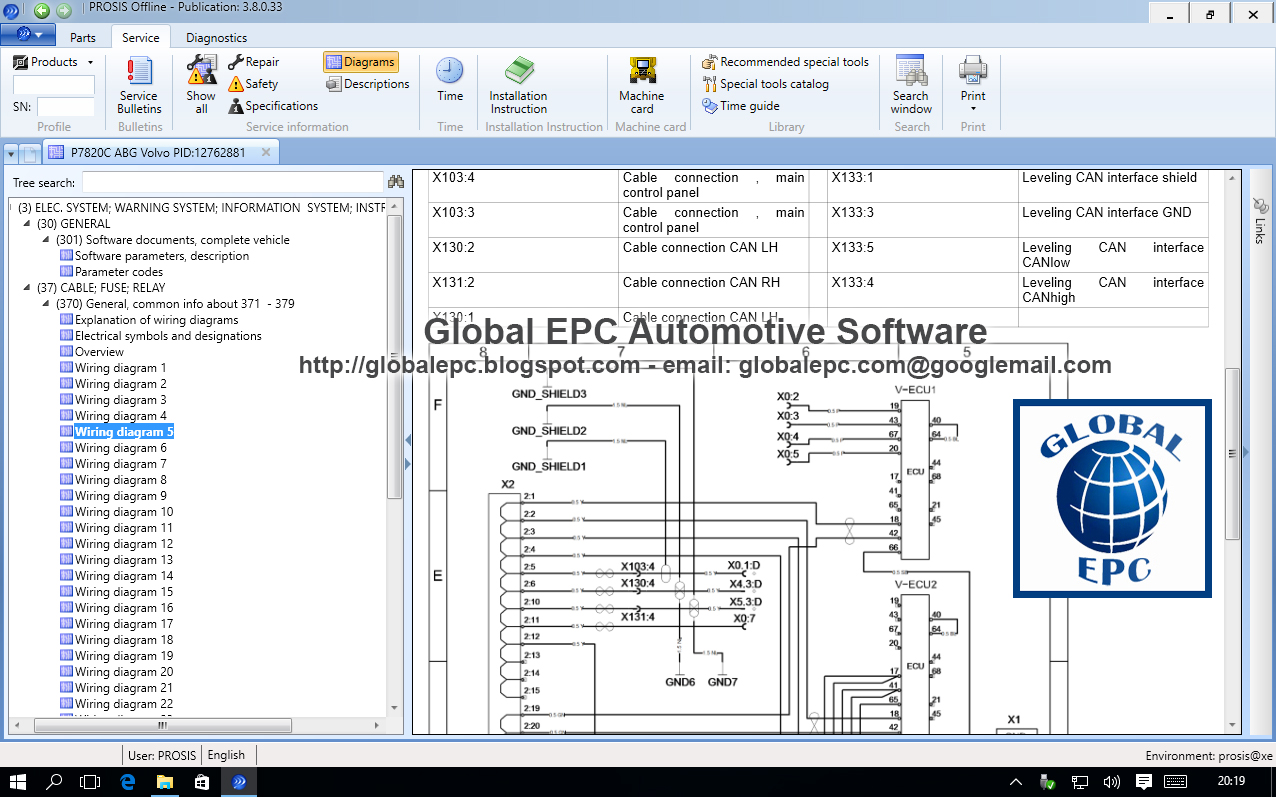Open notification center icon
Viewport: 1276px width, 797px height.
[x=1144, y=781]
